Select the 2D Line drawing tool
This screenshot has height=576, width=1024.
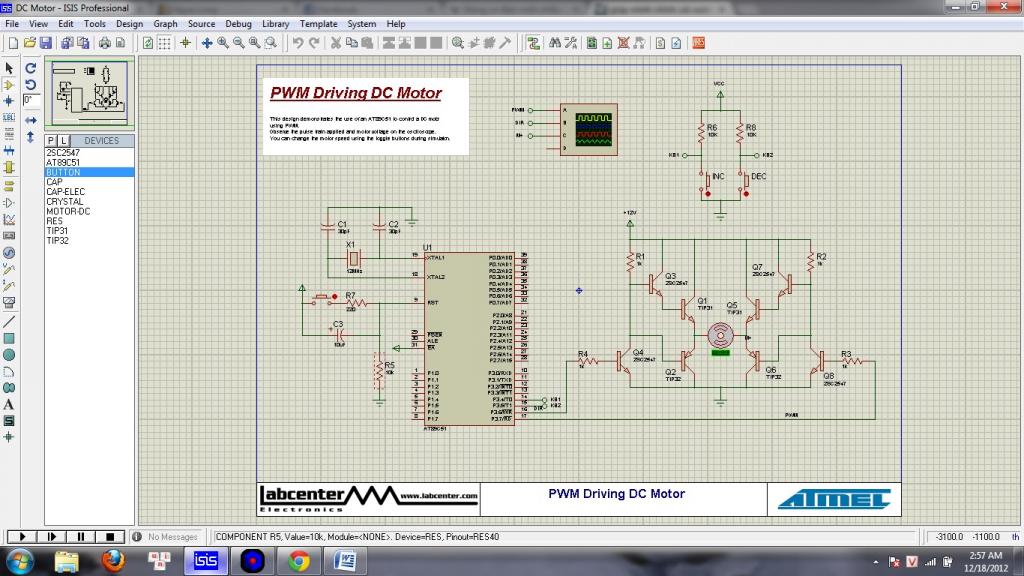9,322
